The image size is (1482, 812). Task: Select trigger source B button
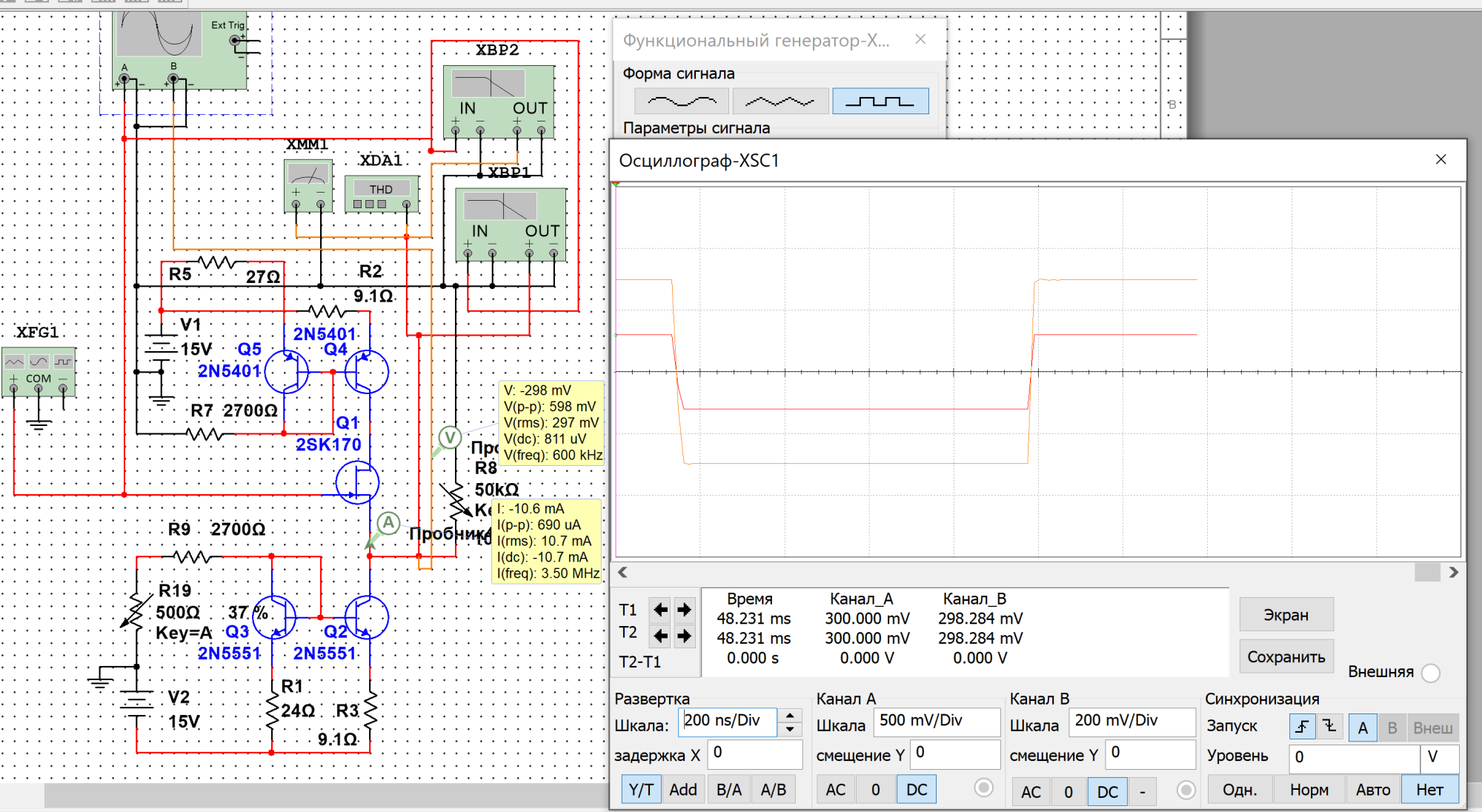pos(1392,728)
